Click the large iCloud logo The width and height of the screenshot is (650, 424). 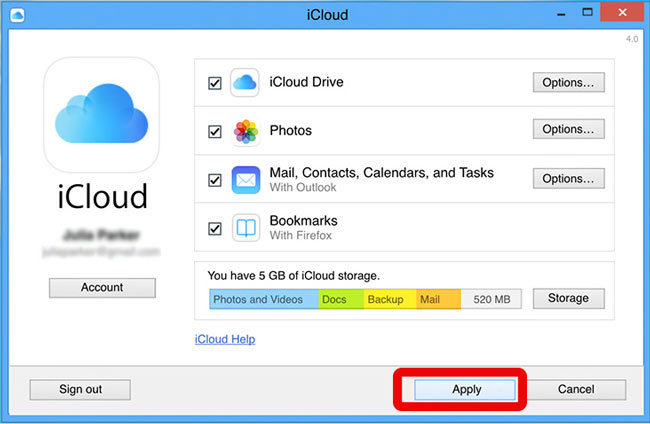pos(102,114)
